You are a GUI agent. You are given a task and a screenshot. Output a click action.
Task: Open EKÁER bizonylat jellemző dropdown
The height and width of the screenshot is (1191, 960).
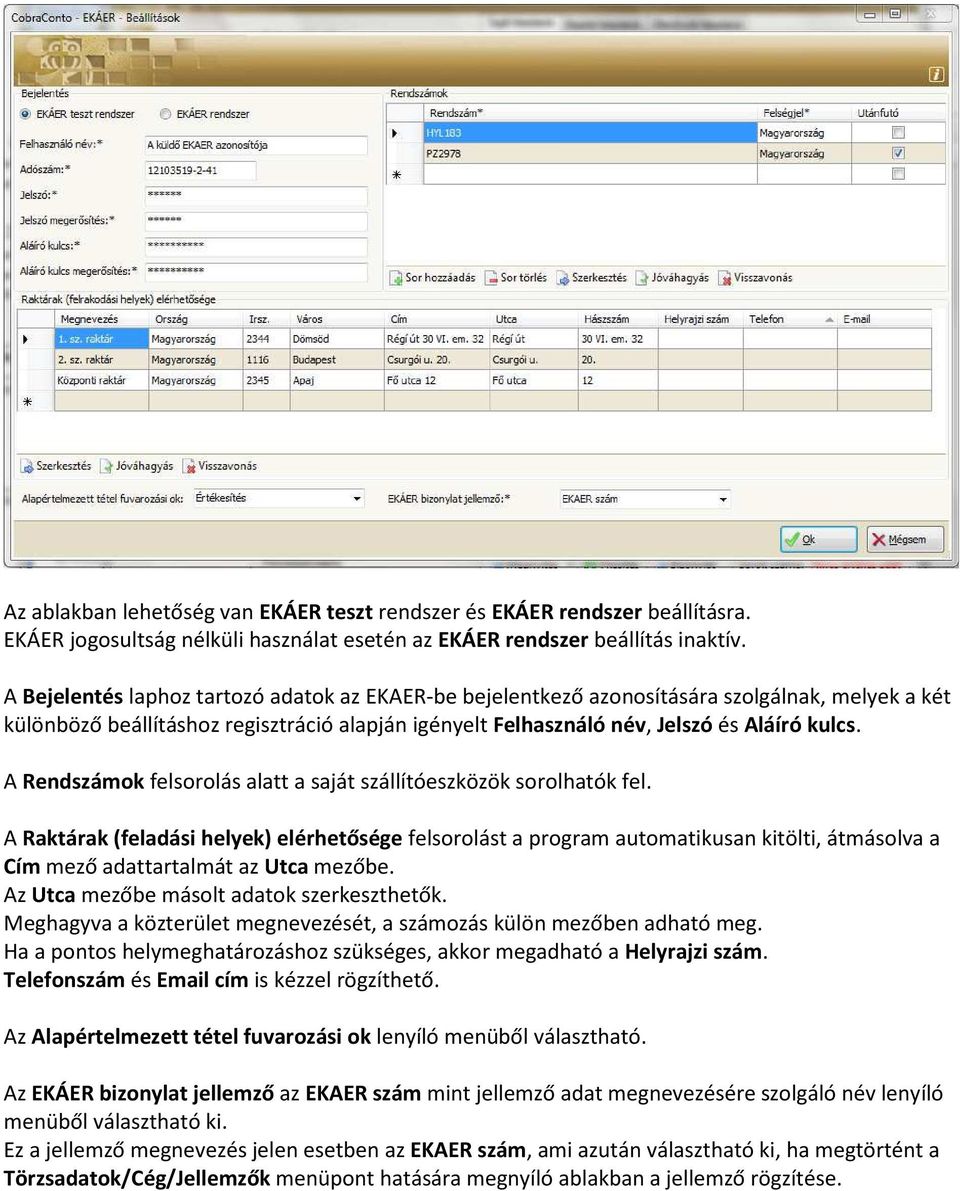click(x=722, y=500)
